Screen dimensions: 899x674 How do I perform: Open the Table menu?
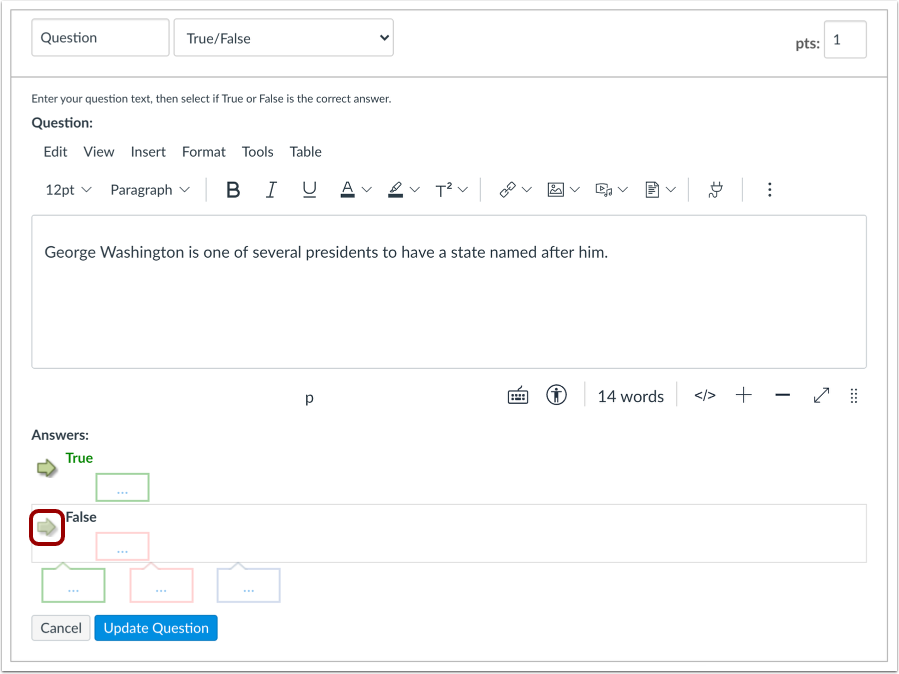pos(306,152)
